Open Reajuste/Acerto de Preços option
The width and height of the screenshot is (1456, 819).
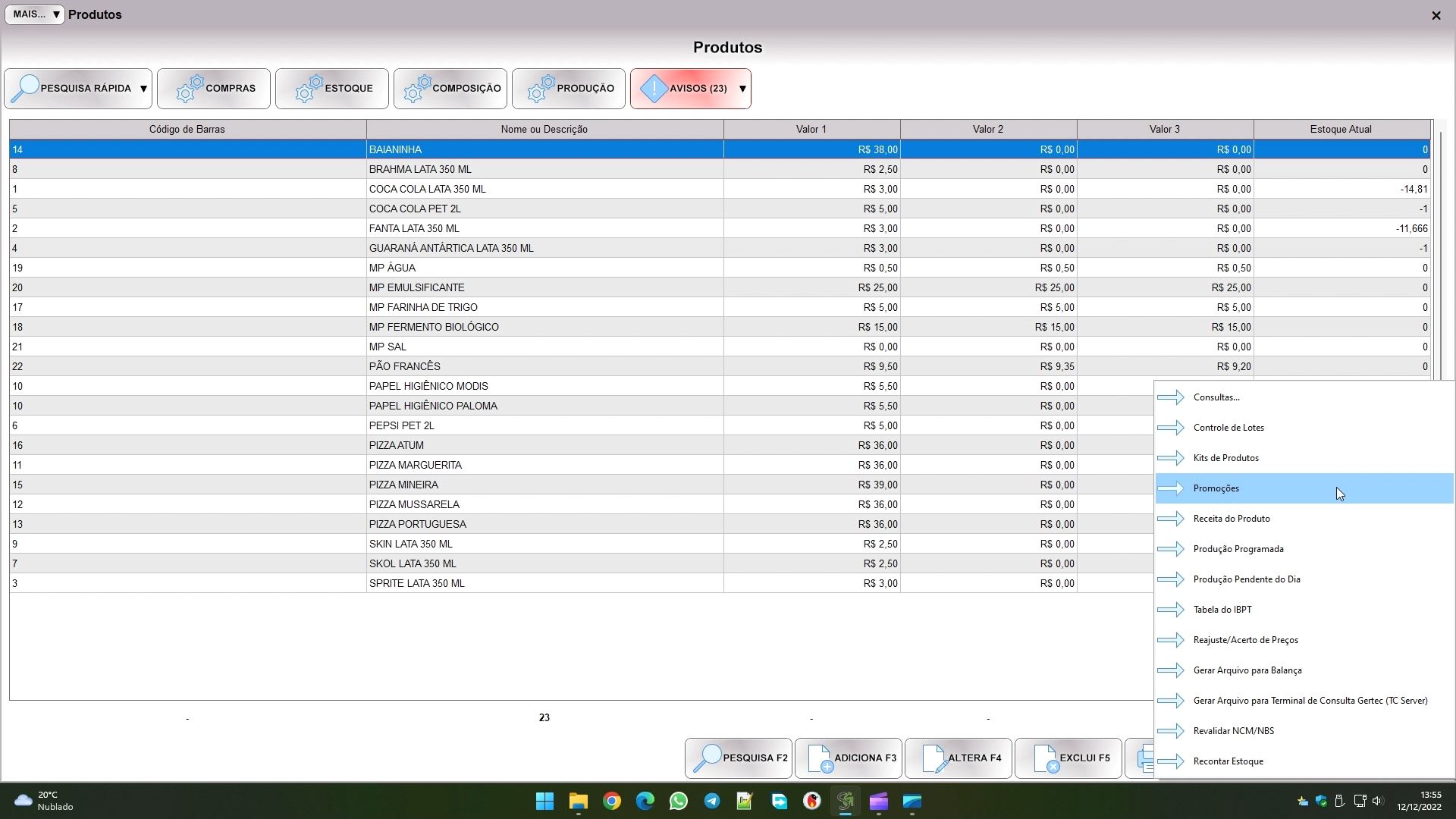pyautogui.click(x=1245, y=640)
